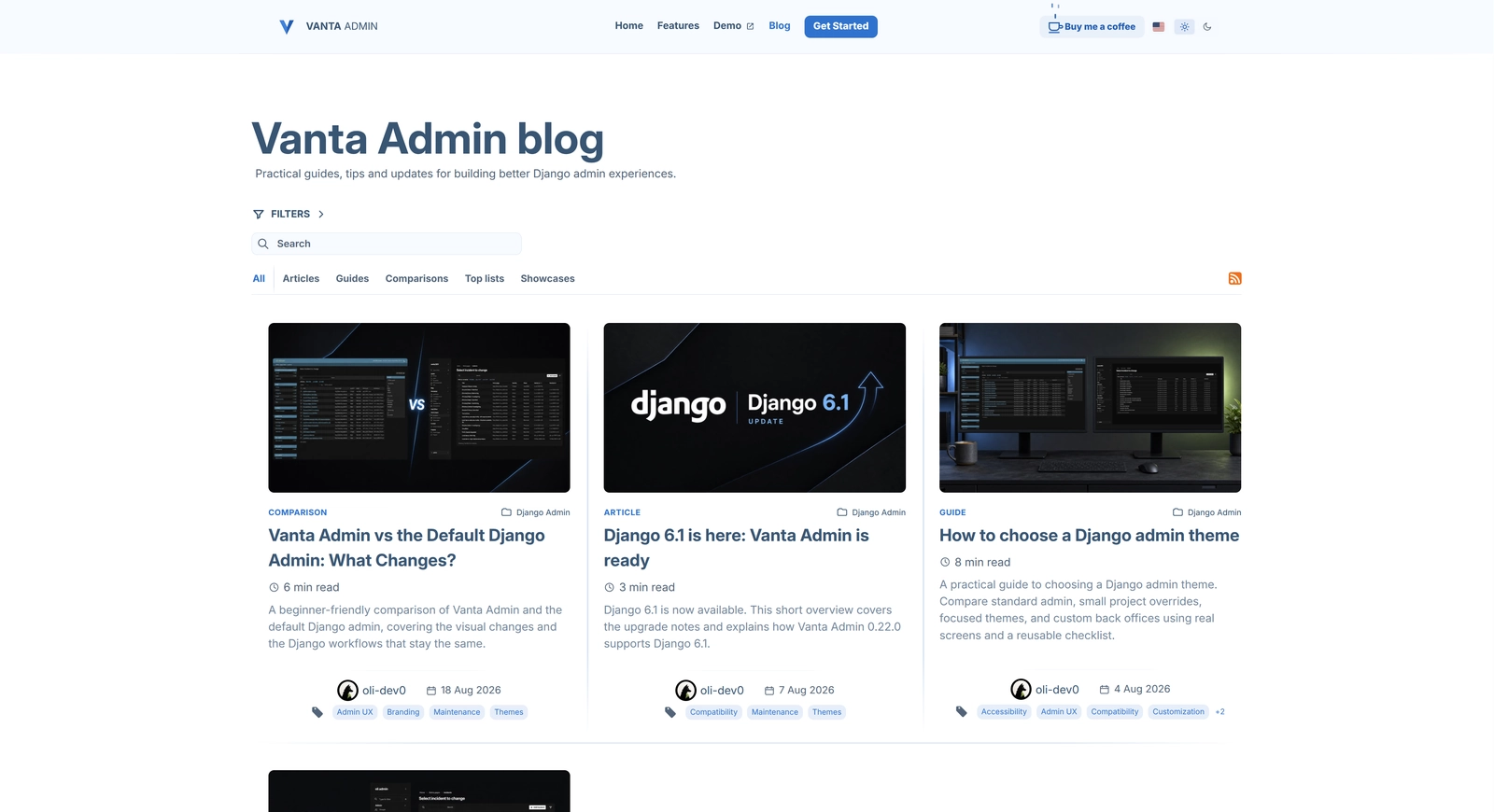Click the Customization tag
The height and width of the screenshot is (812, 1494).
(x=1178, y=711)
